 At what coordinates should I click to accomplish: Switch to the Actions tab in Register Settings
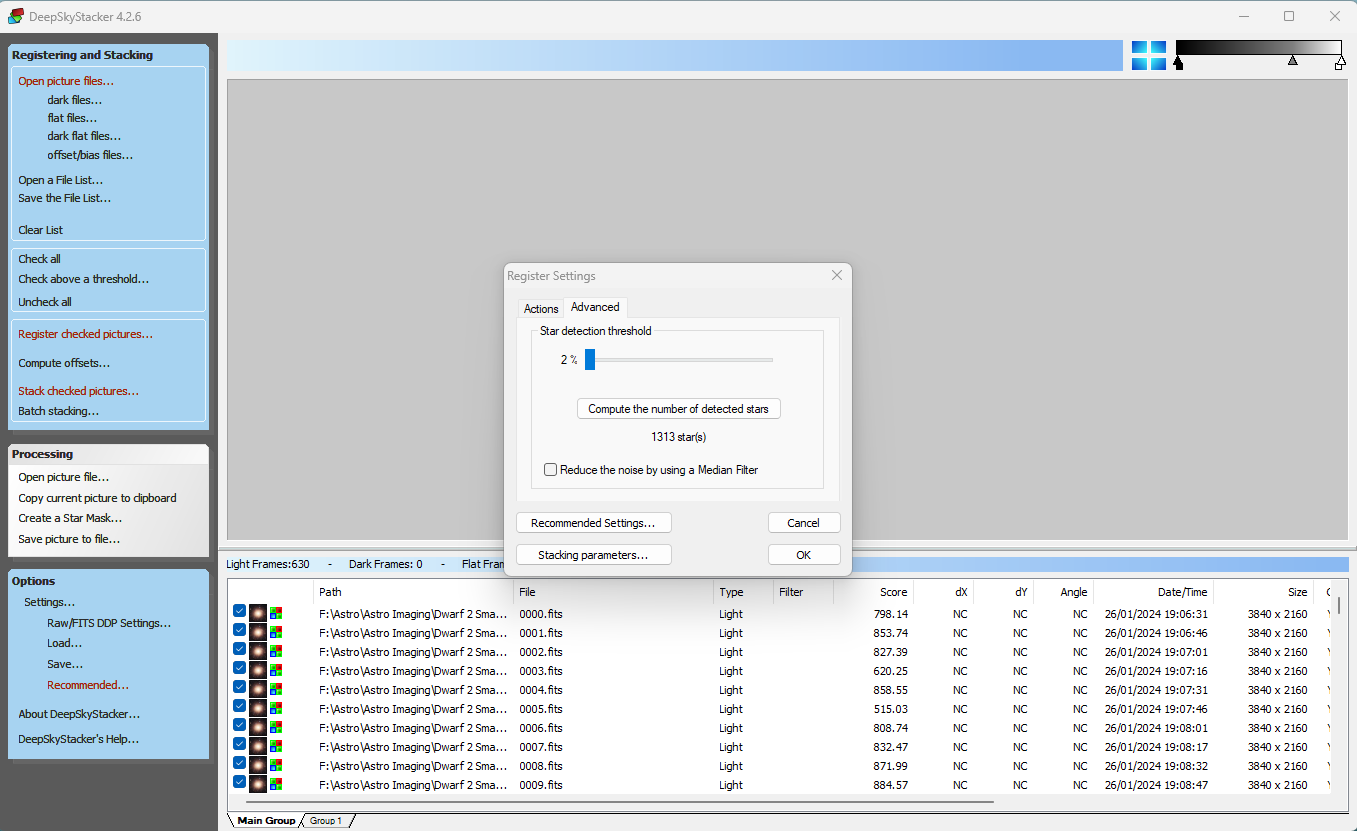pos(541,308)
